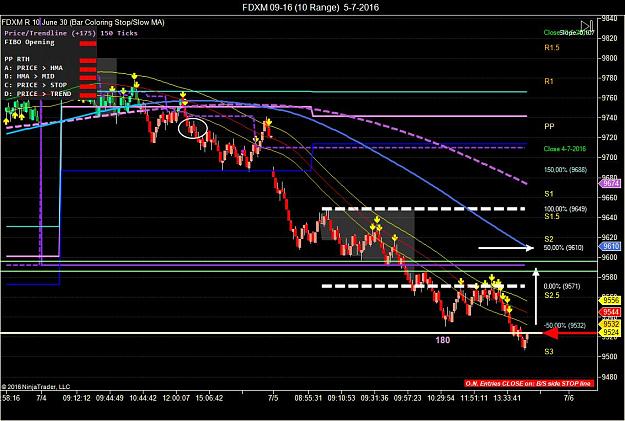The height and width of the screenshot is (421, 625).
Task: Click the 08:55:31 time axis label
Action: [x=308, y=398]
